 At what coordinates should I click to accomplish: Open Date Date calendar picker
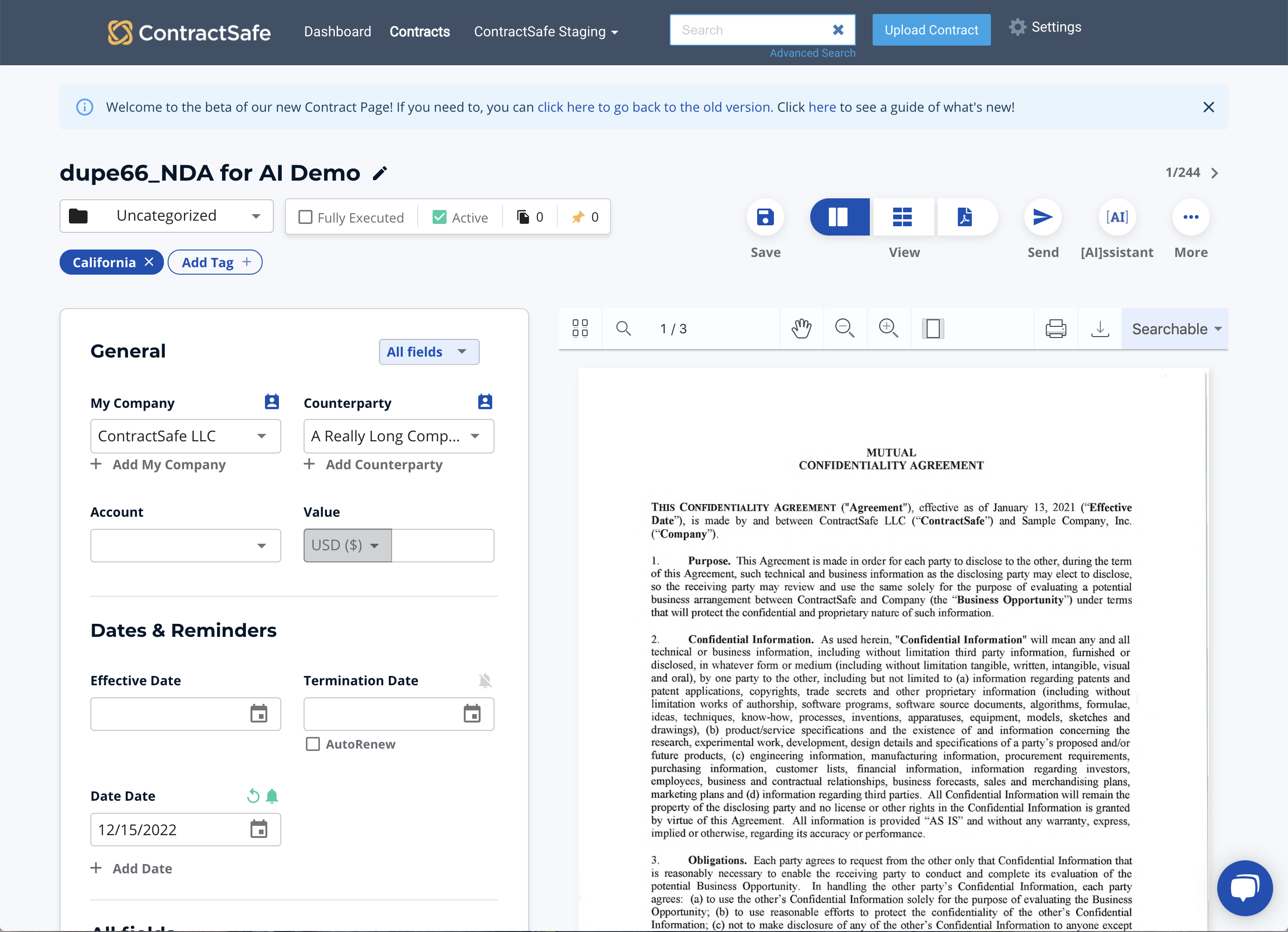pyautogui.click(x=259, y=830)
